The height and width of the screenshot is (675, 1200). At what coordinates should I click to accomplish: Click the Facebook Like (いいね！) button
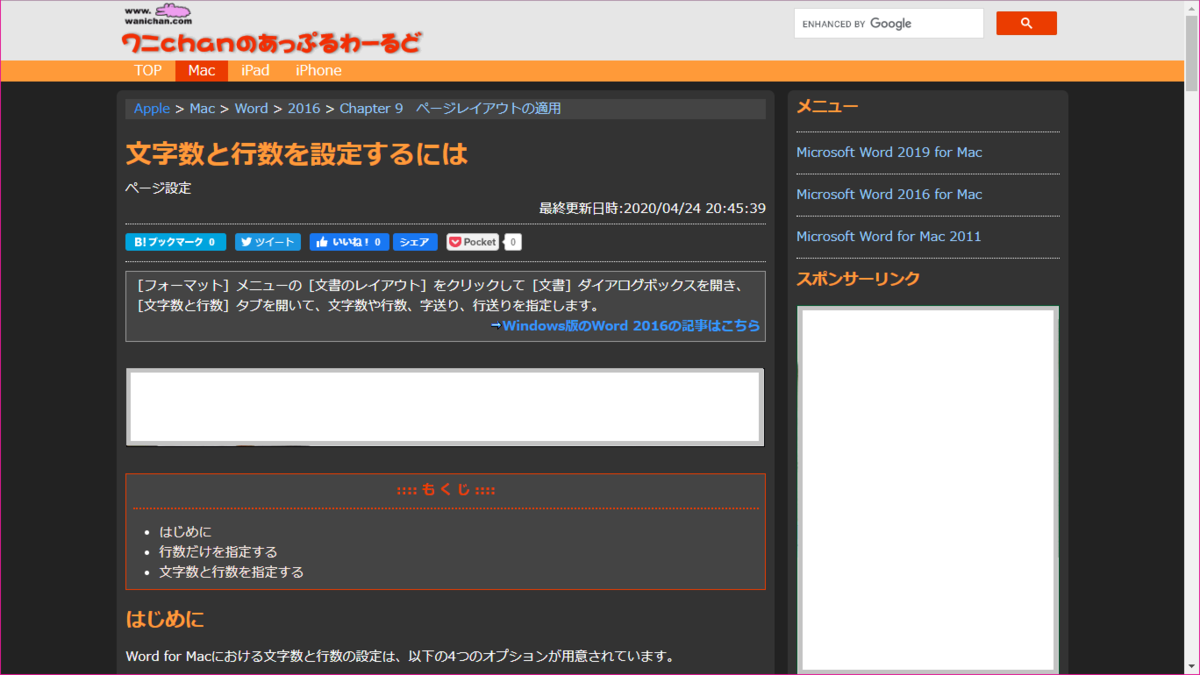[x=349, y=242]
